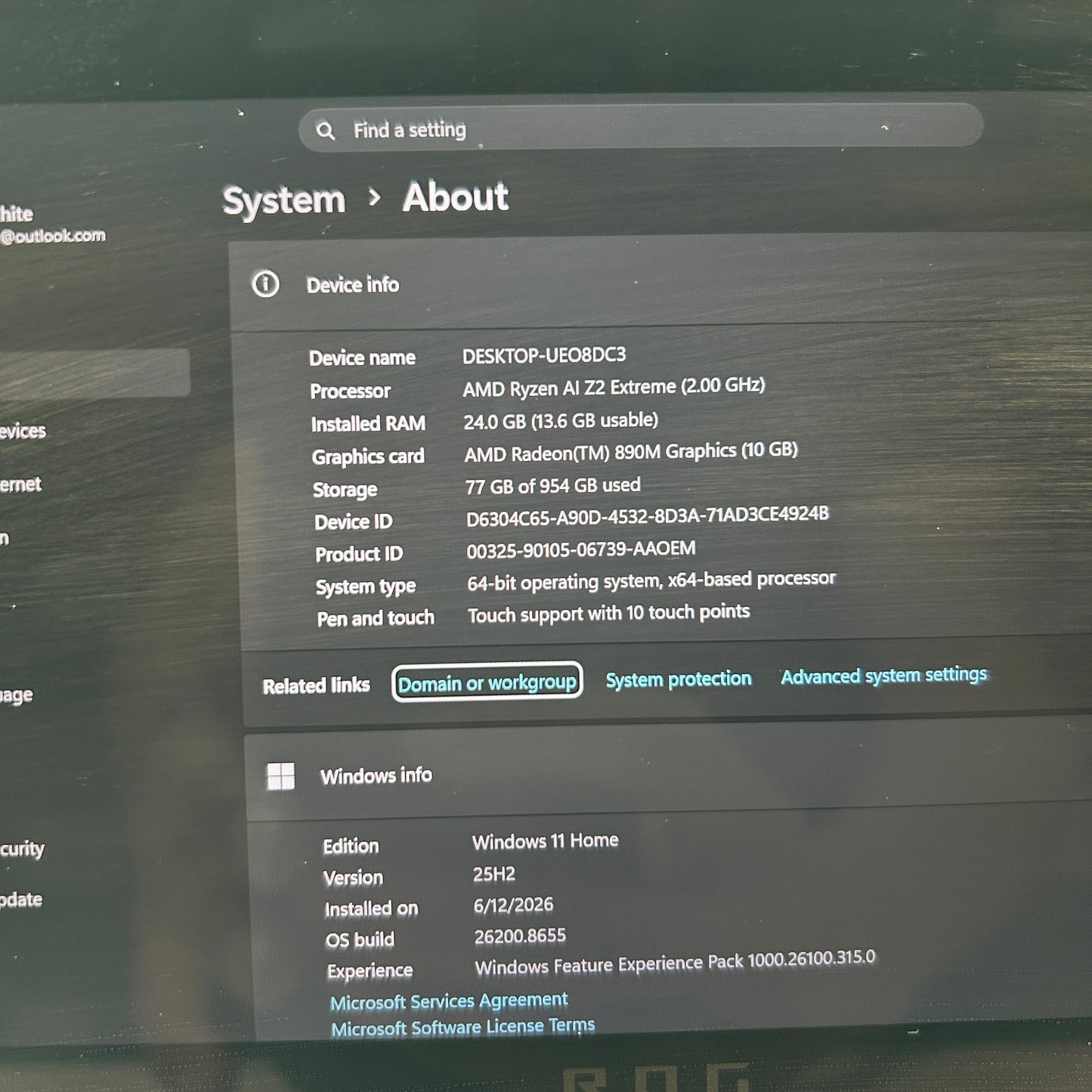Click the Graphics card label

coord(368,456)
